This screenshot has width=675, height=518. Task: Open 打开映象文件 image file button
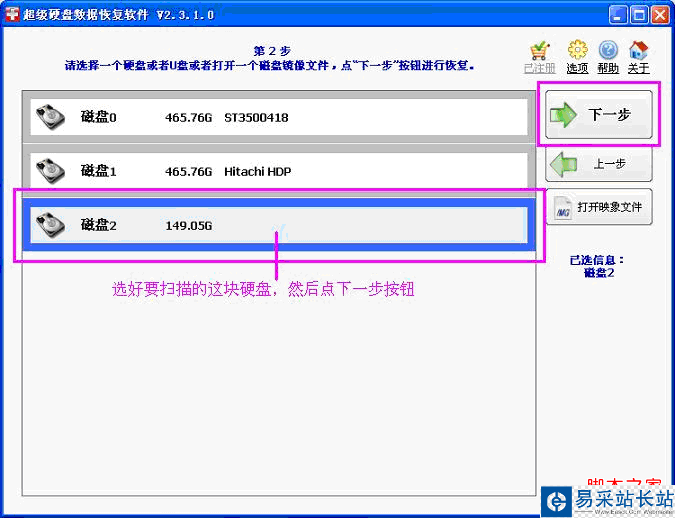point(598,207)
